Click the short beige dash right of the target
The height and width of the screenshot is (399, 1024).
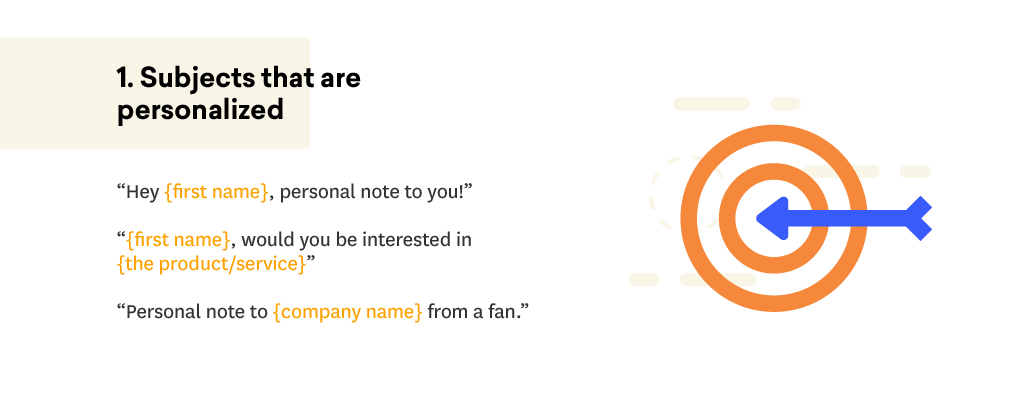(x=915, y=172)
